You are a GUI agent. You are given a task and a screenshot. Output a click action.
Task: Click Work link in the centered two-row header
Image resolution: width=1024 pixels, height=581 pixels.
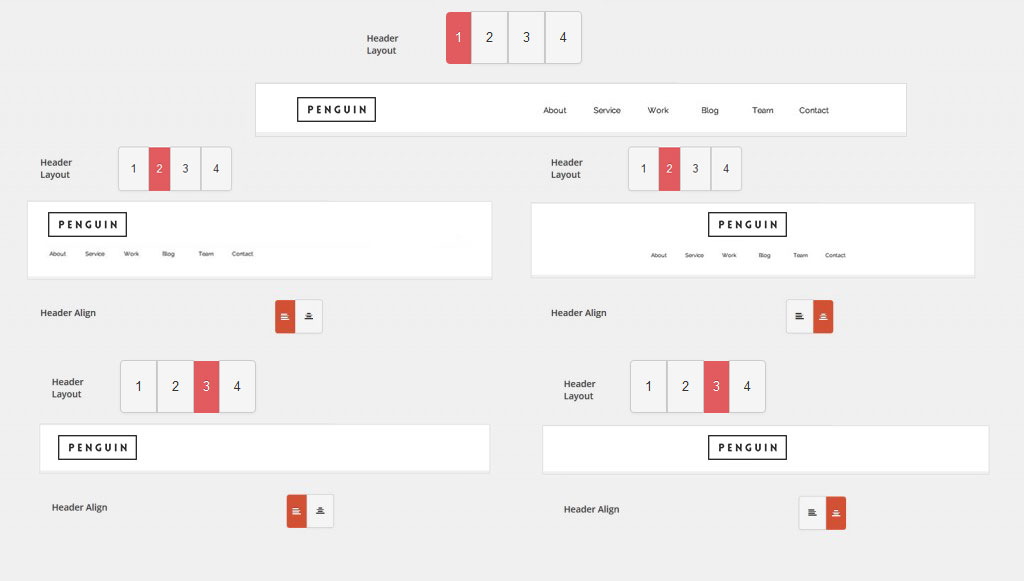click(729, 256)
